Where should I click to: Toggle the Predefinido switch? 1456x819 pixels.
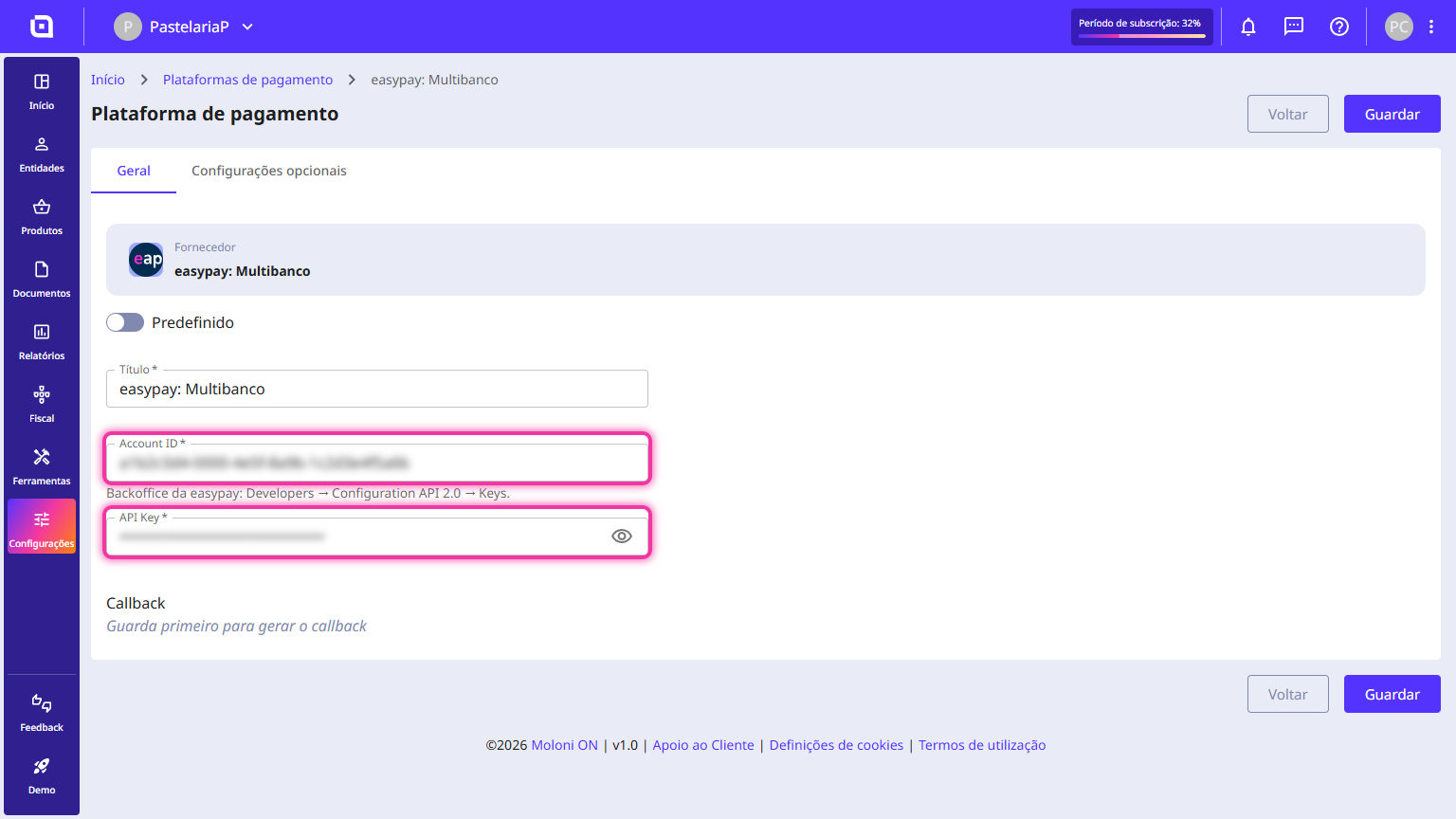click(125, 322)
